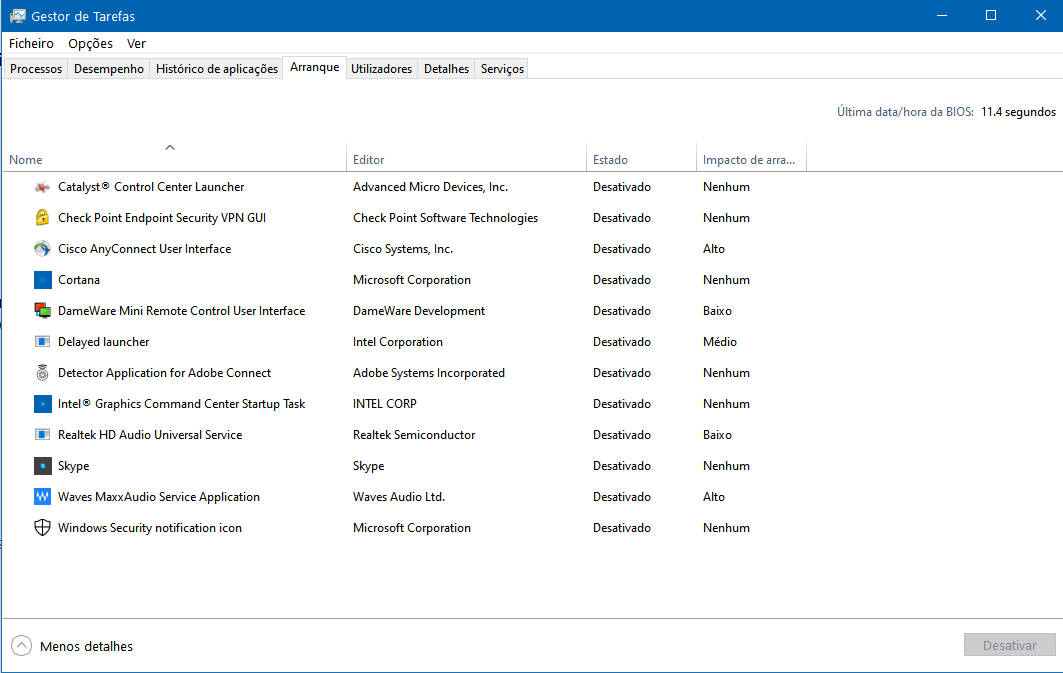Maximize the Gestor de Tarefas window
The width and height of the screenshot is (1063, 673).
990,16
